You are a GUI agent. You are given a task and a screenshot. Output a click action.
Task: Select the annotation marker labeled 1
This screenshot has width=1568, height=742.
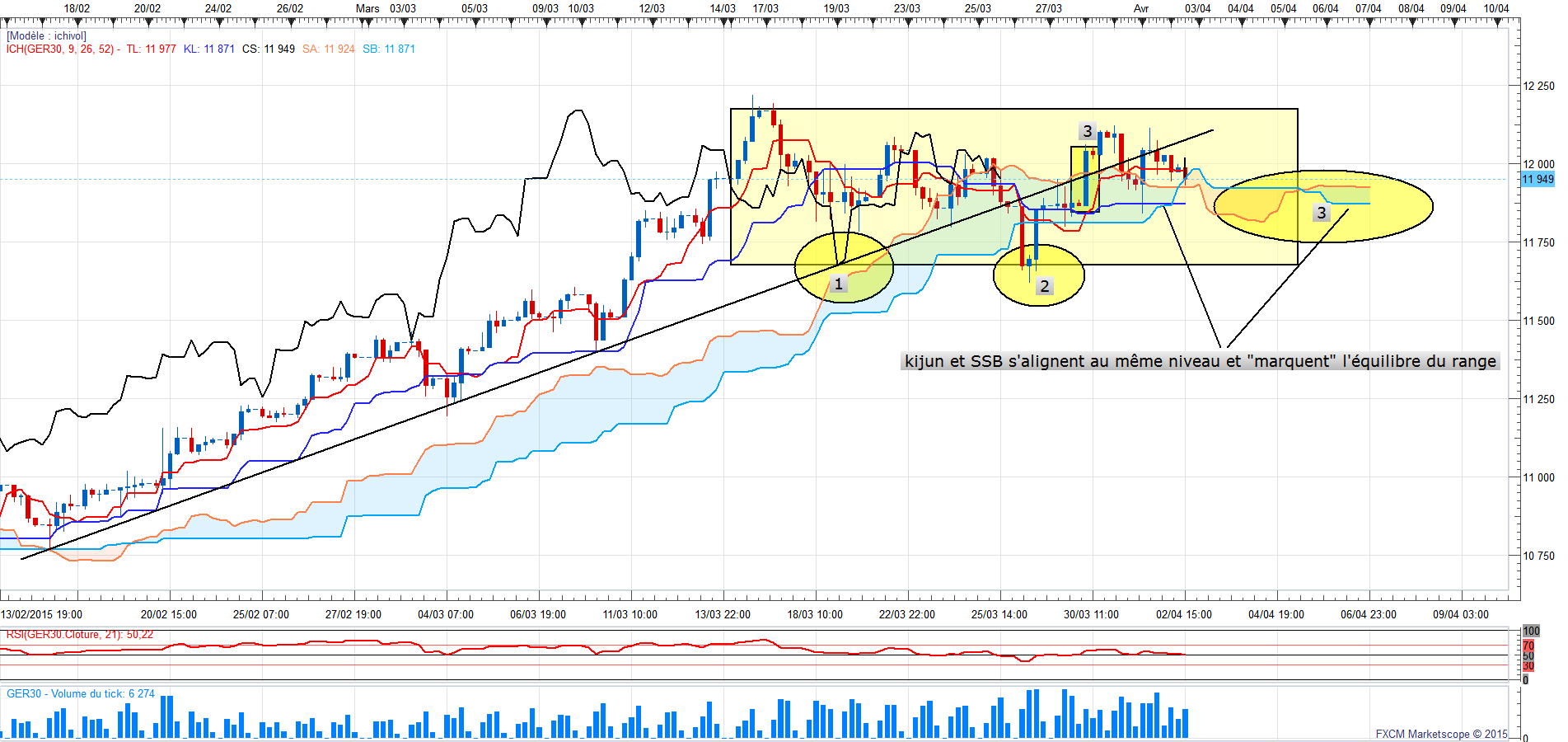(839, 284)
